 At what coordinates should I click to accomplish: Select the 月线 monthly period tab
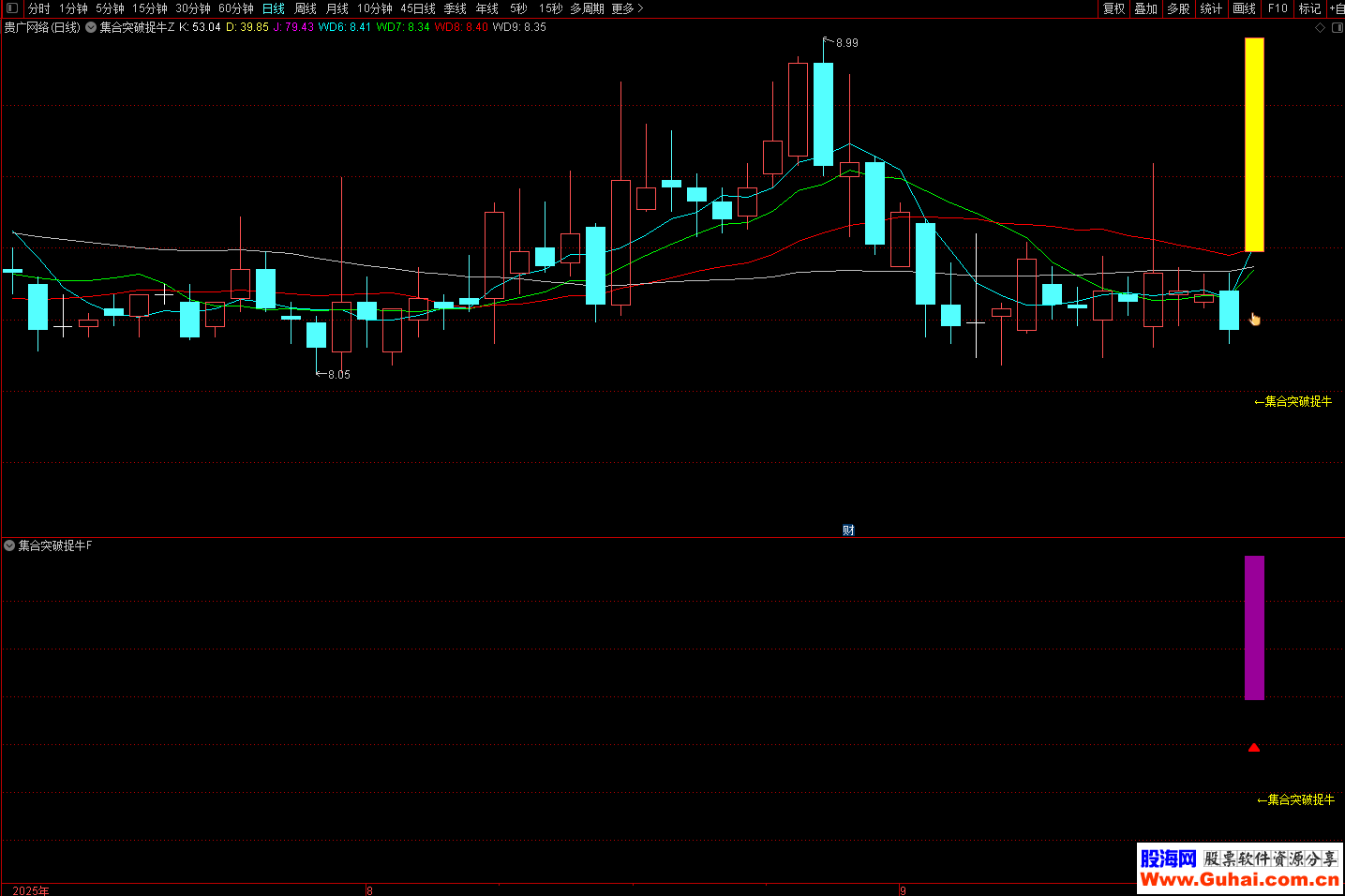pyautogui.click(x=337, y=8)
